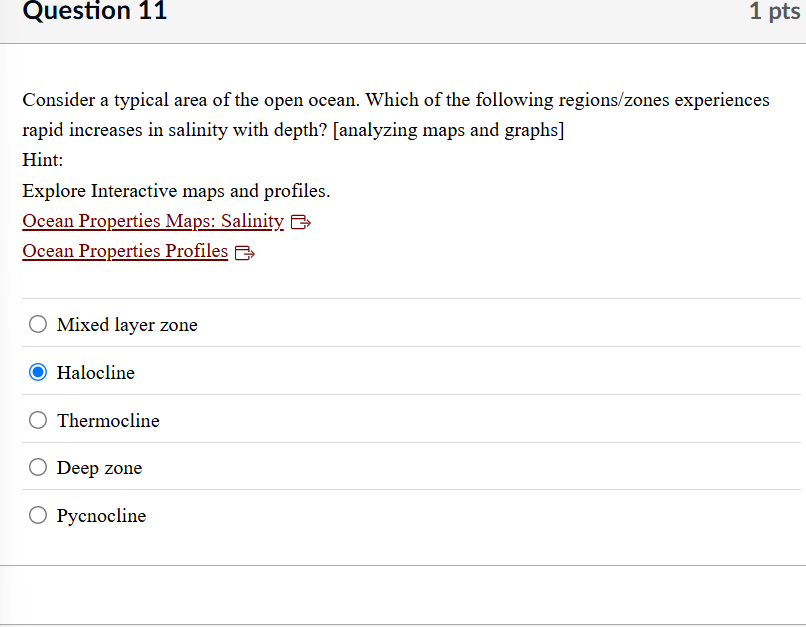Click the Hint text below the question
806x627 pixels.
[x=38, y=160]
